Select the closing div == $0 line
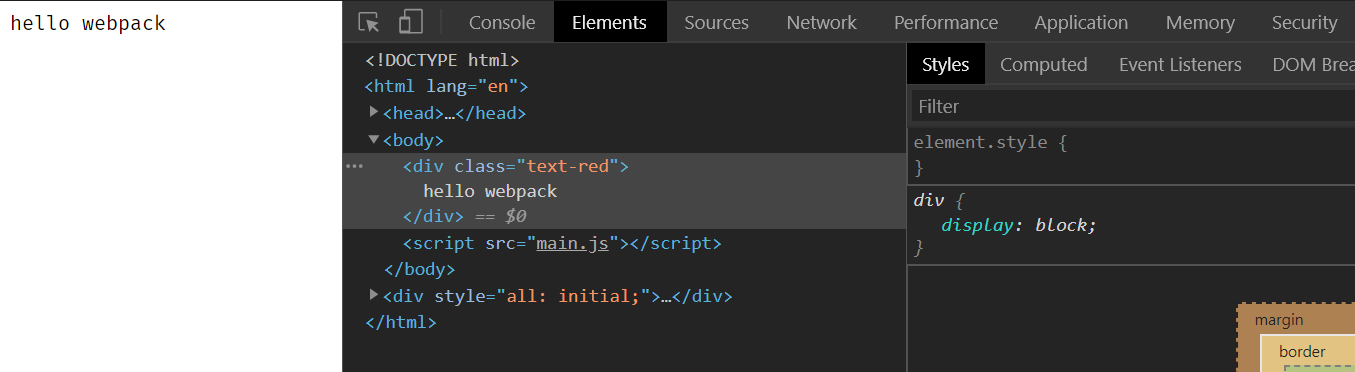 click(x=465, y=216)
